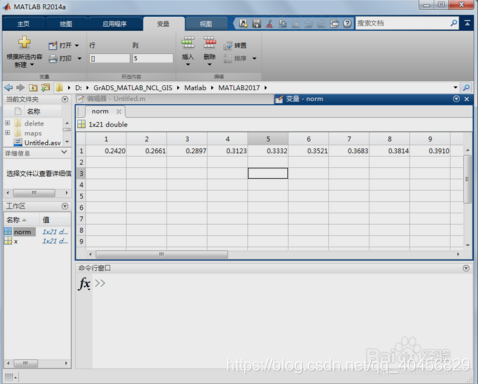
Task: Click Save icon in quick access toolbar
Action: pyautogui.click(x=256, y=23)
